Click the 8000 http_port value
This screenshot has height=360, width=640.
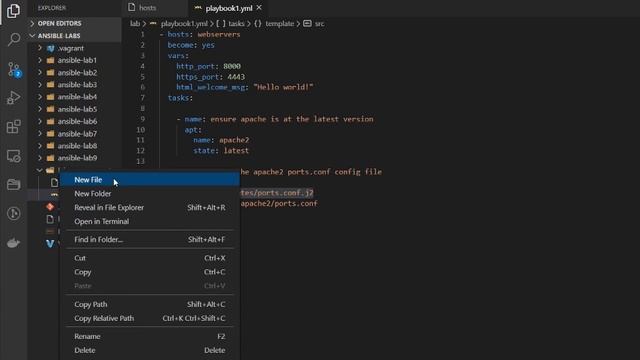(x=232, y=66)
